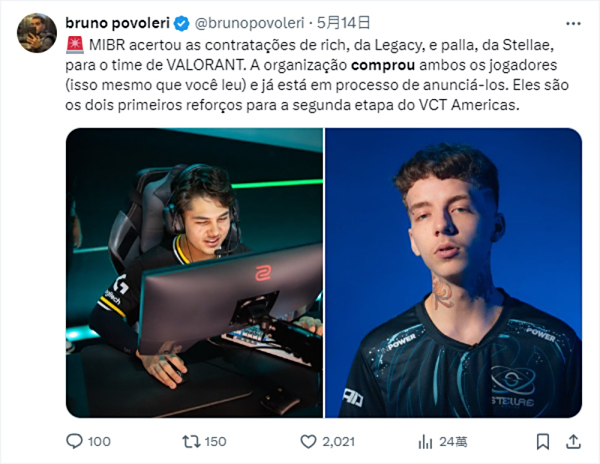Open the three-dot more options menu
The image size is (600, 464).
573,24
